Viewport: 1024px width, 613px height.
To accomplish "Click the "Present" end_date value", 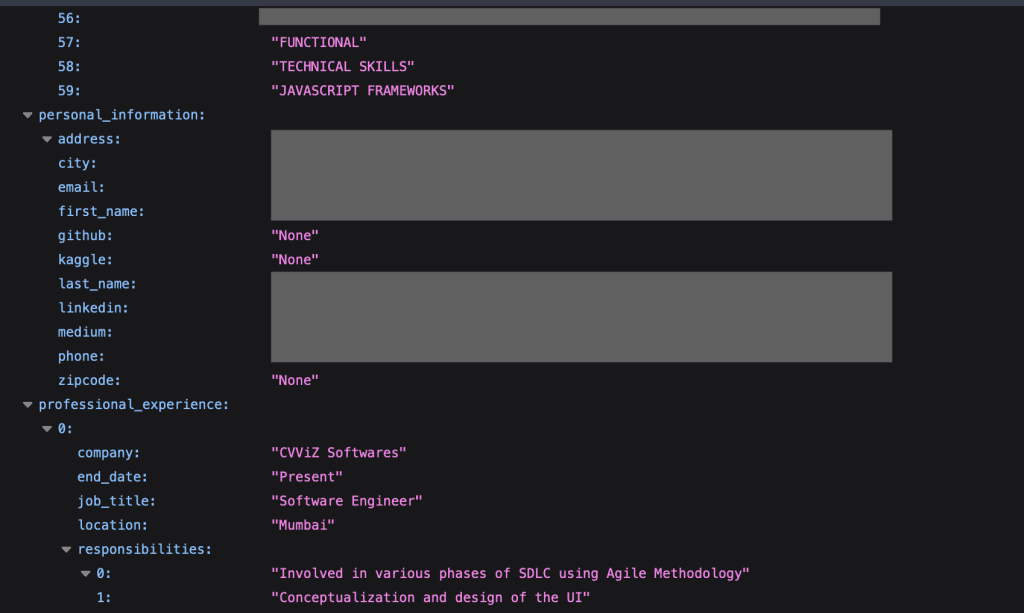I will pos(306,476).
